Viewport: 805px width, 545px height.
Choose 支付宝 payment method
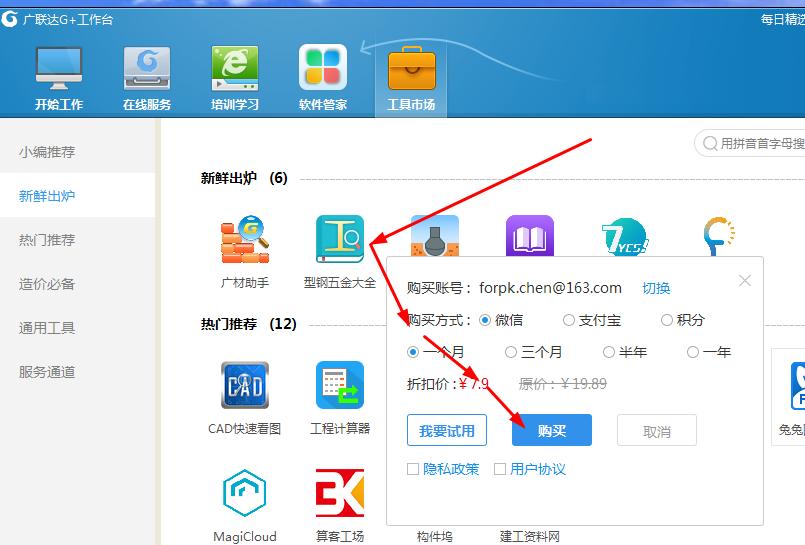tap(568, 320)
